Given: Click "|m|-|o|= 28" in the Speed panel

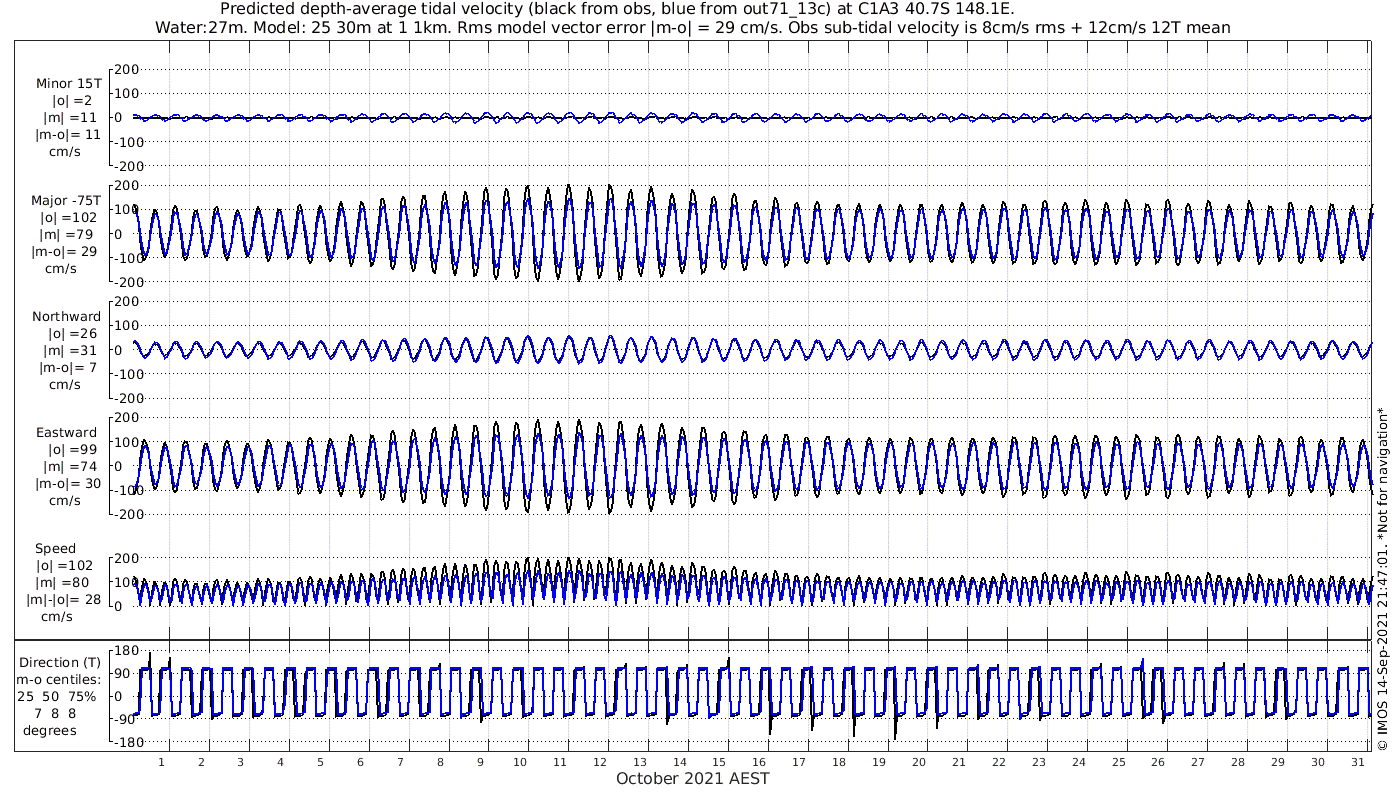Looking at the screenshot, I should point(64,601).
